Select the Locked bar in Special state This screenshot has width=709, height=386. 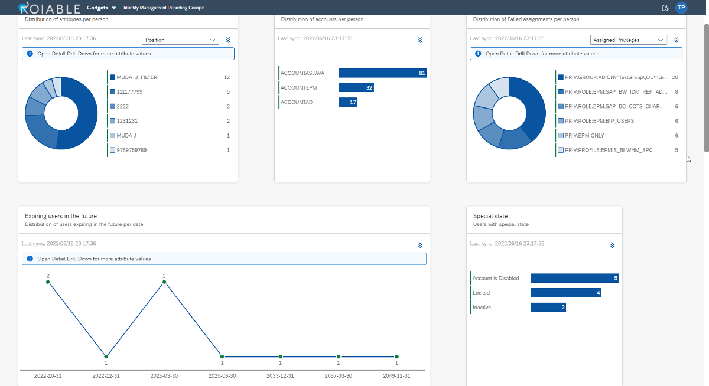coord(566,293)
